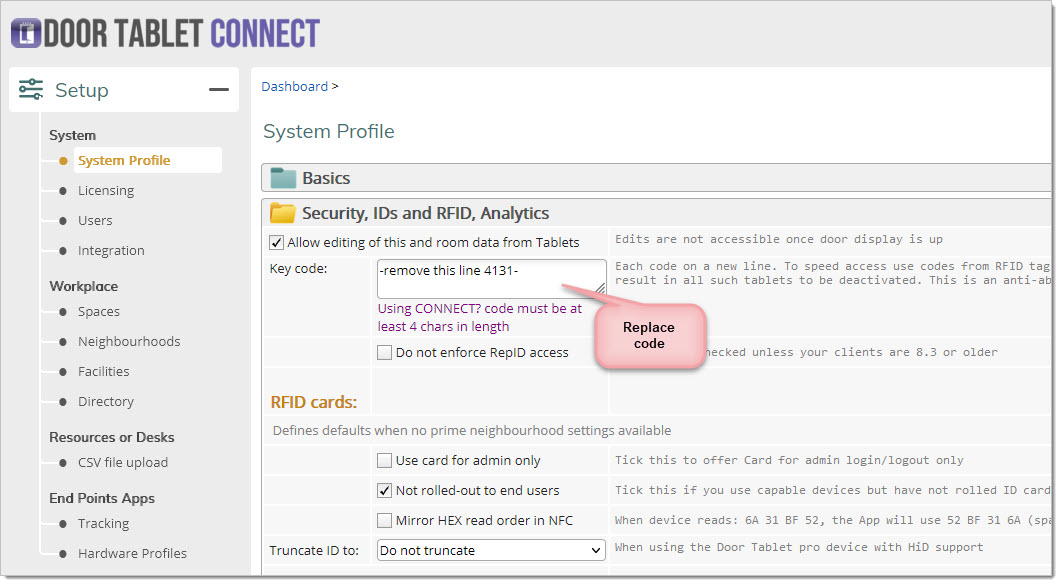This screenshot has width=1060, height=584.
Task: Open the Integration sidebar item
Action: [111, 250]
